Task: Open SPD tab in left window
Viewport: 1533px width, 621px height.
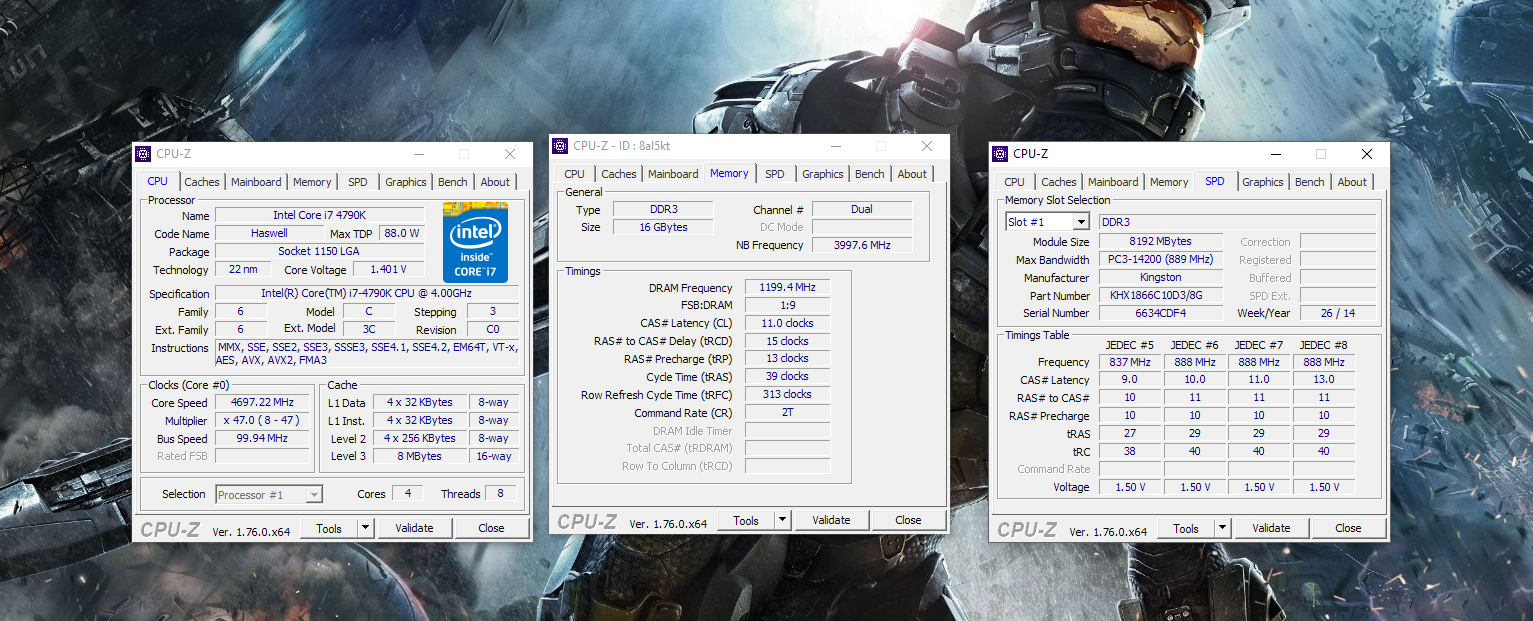Action: pos(358,182)
